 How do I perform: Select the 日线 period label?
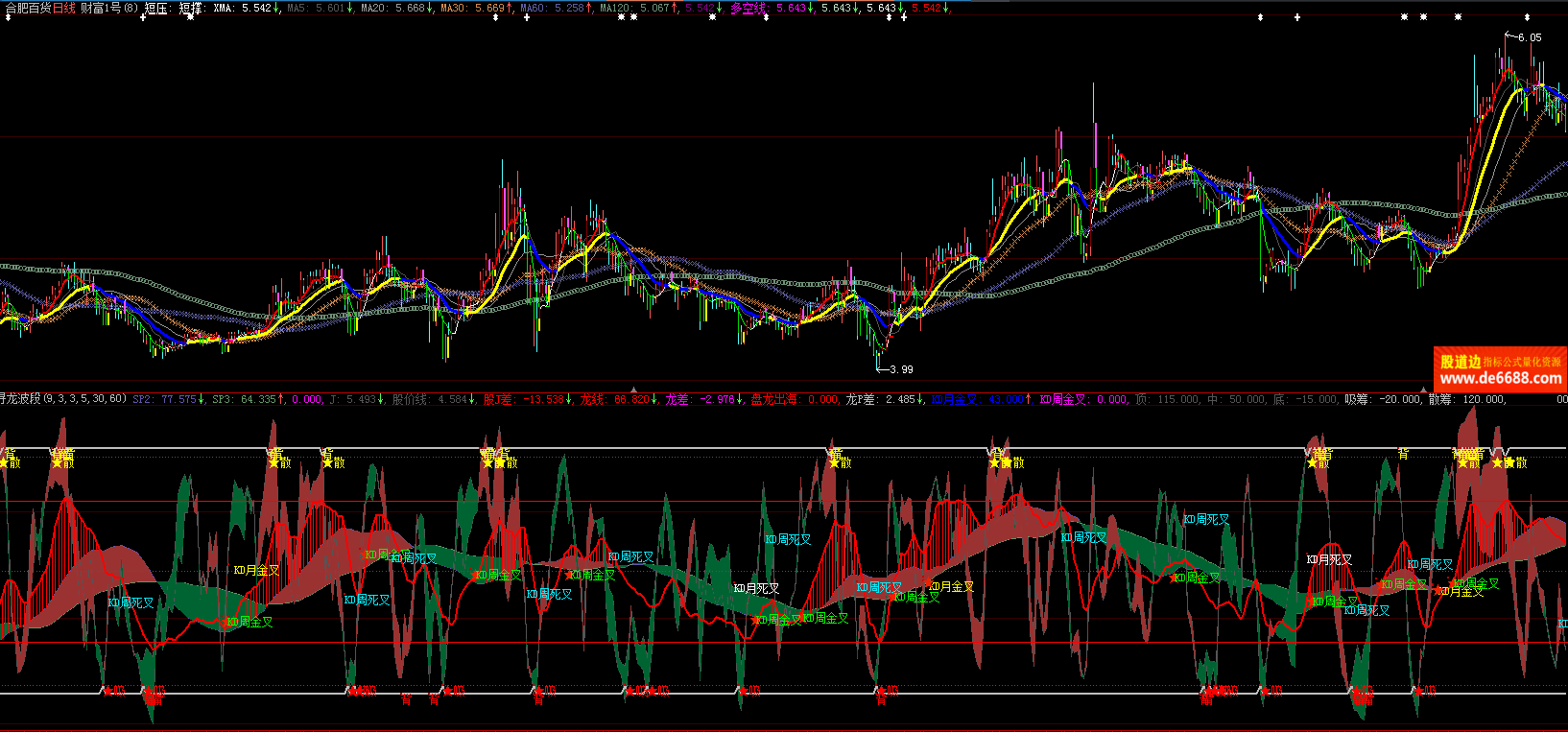[x=64, y=8]
